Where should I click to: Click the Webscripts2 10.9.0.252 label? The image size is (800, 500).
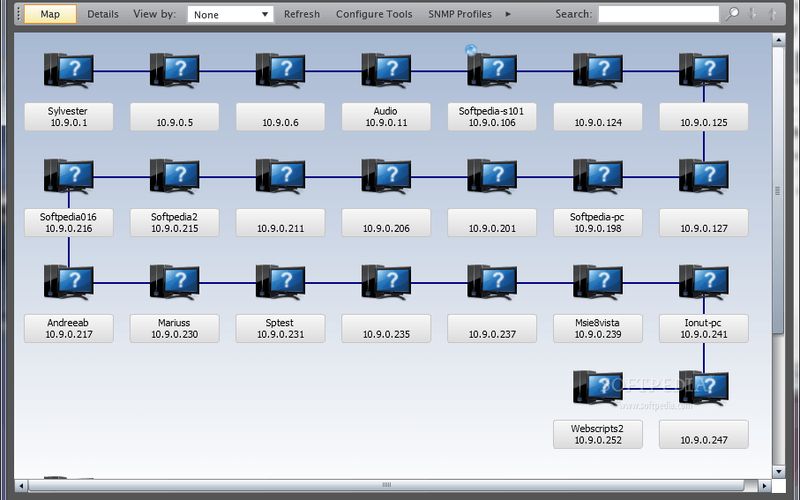[598, 434]
